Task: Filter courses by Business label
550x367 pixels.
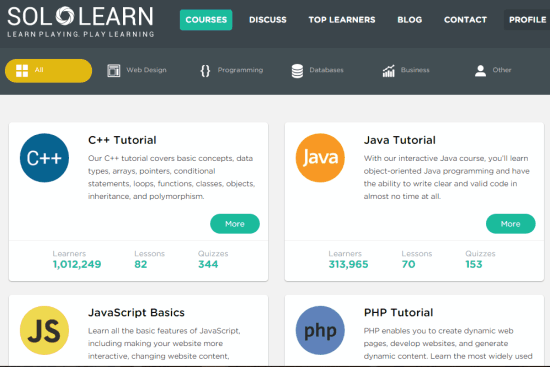Action: (x=415, y=70)
